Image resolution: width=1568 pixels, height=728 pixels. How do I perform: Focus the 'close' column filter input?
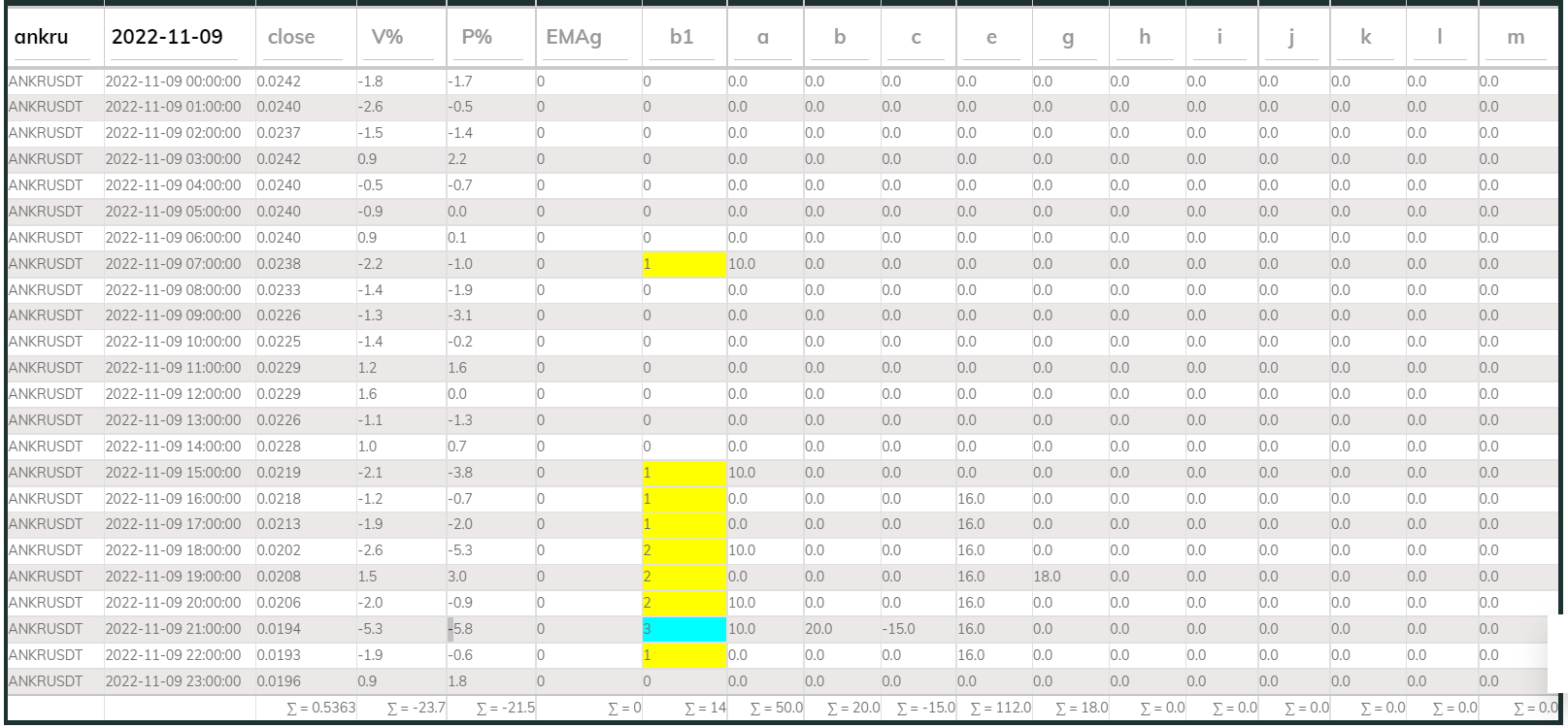coord(305,37)
